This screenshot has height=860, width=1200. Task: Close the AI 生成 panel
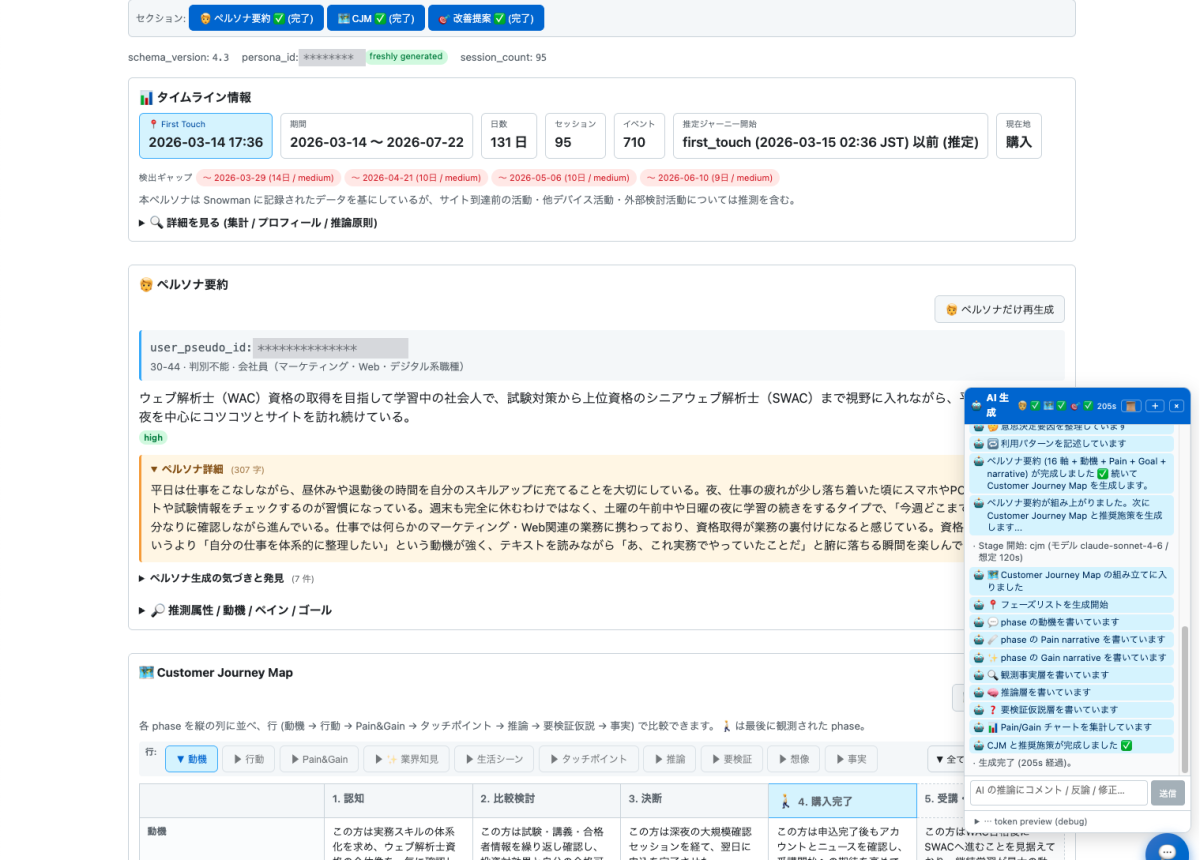point(1176,406)
